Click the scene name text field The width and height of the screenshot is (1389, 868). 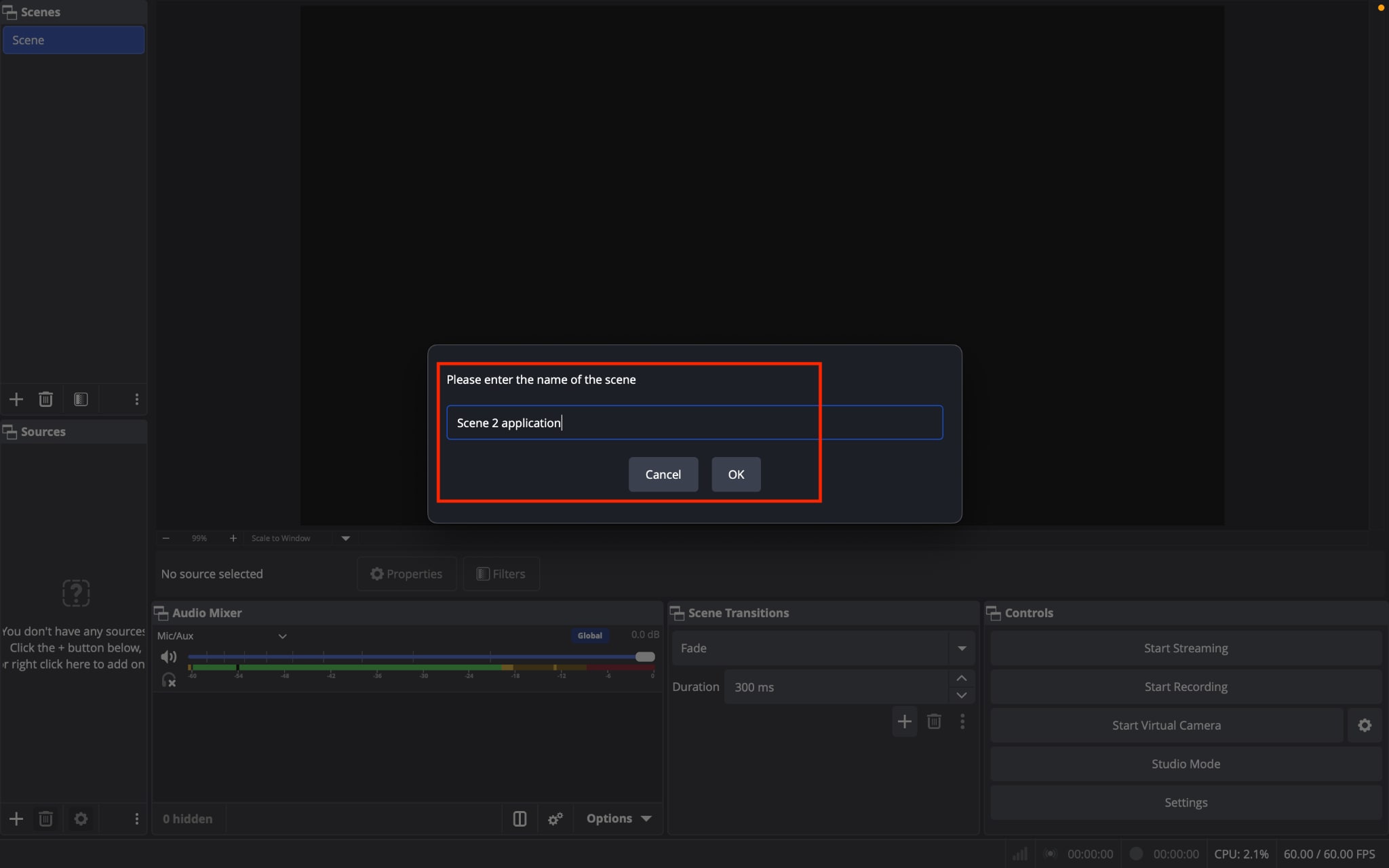tap(694, 422)
